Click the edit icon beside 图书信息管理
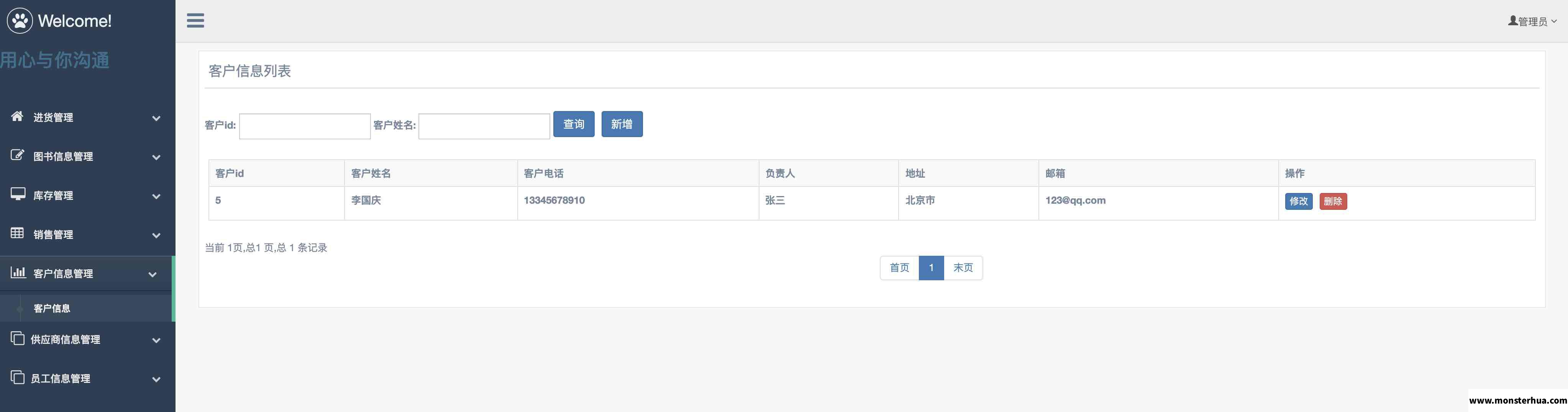 click(18, 155)
